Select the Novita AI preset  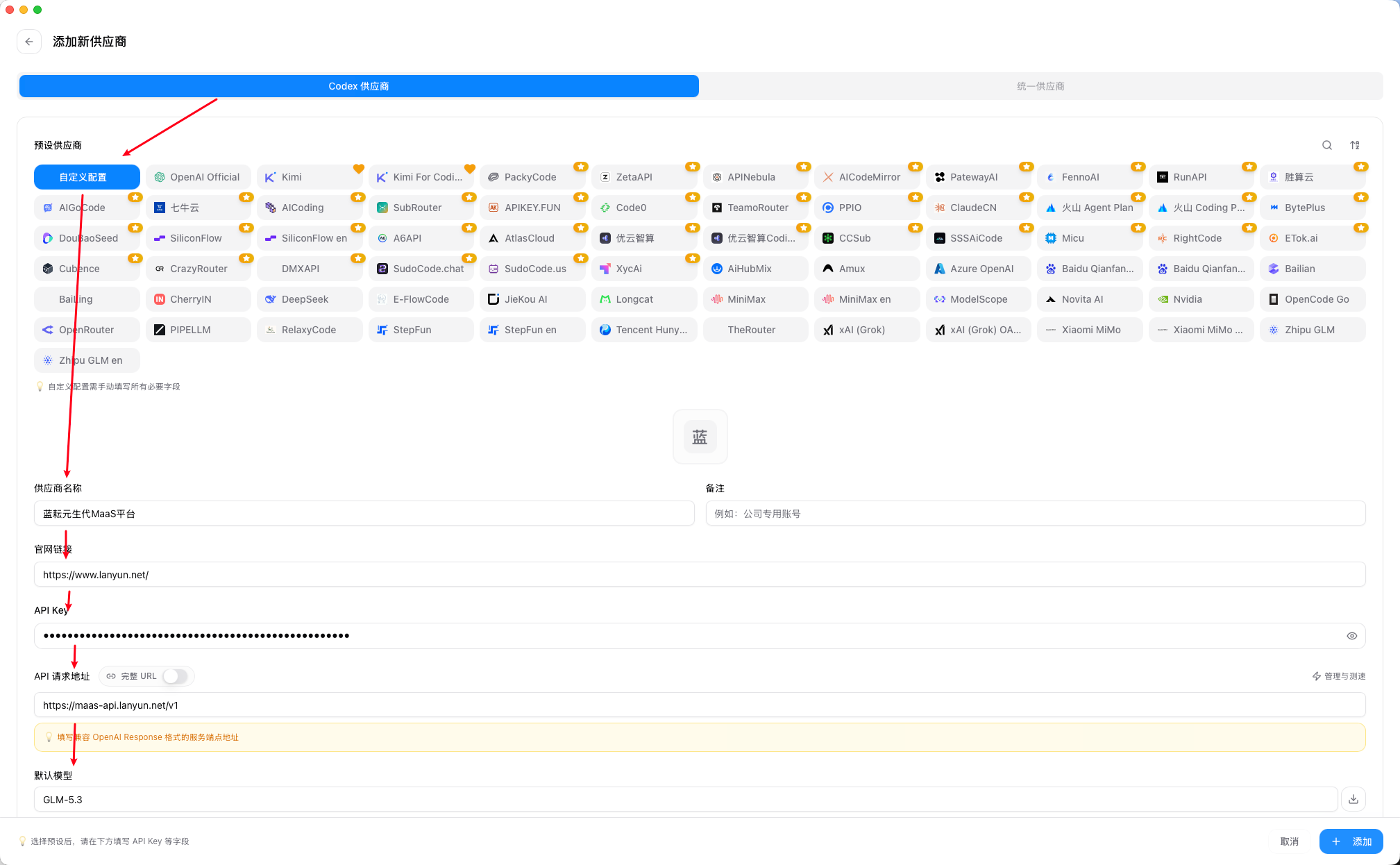[x=1090, y=299]
